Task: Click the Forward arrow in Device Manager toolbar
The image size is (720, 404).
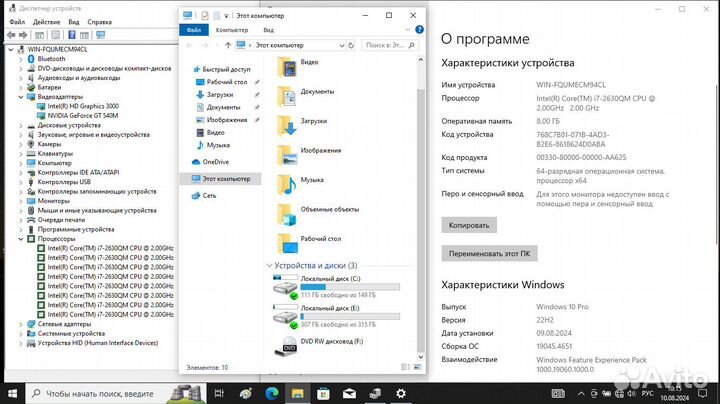Action: tap(23, 35)
